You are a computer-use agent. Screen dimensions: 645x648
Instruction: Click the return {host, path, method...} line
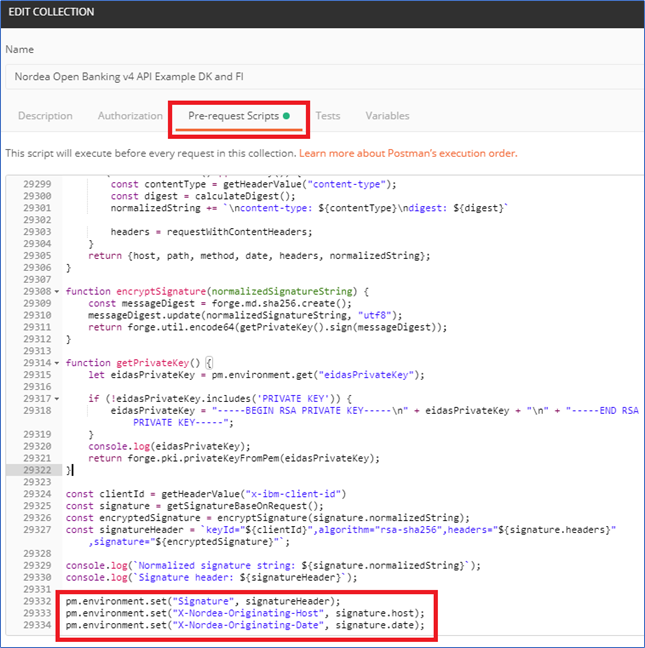click(259, 256)
